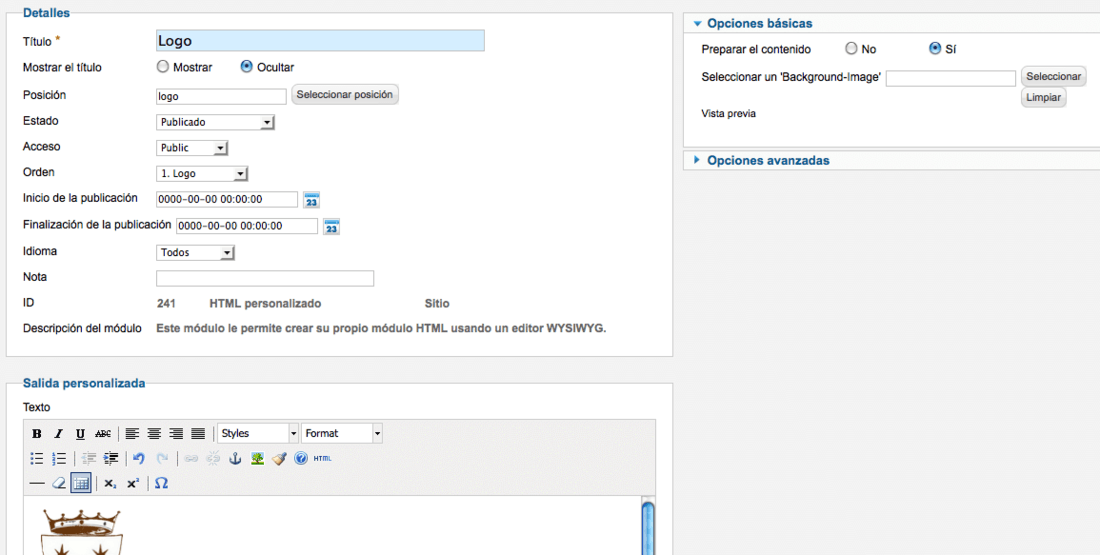Open the Idioma dropdown set to Todos

[195, 253]
